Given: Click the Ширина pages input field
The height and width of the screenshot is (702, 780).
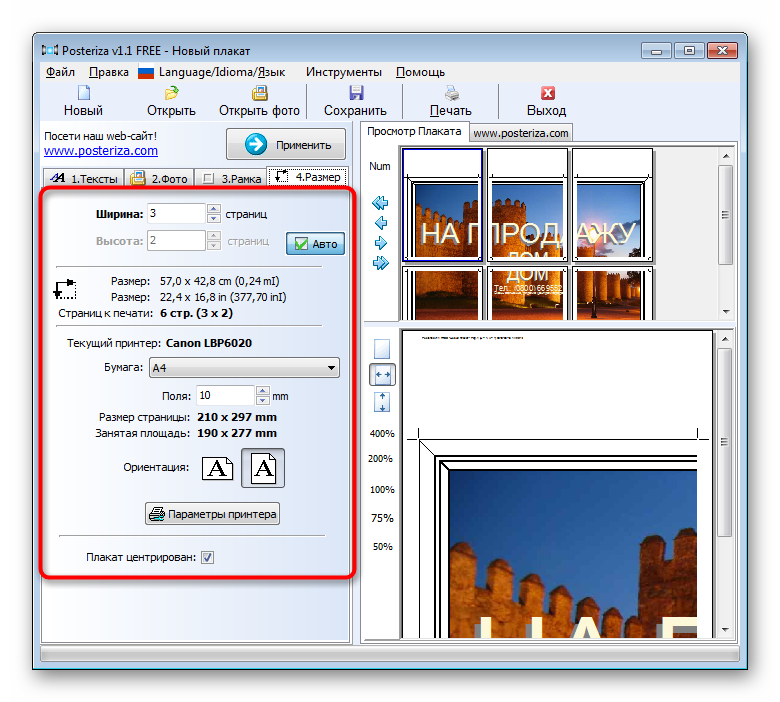Looking at the screenshot, I should tap(177, 213).
